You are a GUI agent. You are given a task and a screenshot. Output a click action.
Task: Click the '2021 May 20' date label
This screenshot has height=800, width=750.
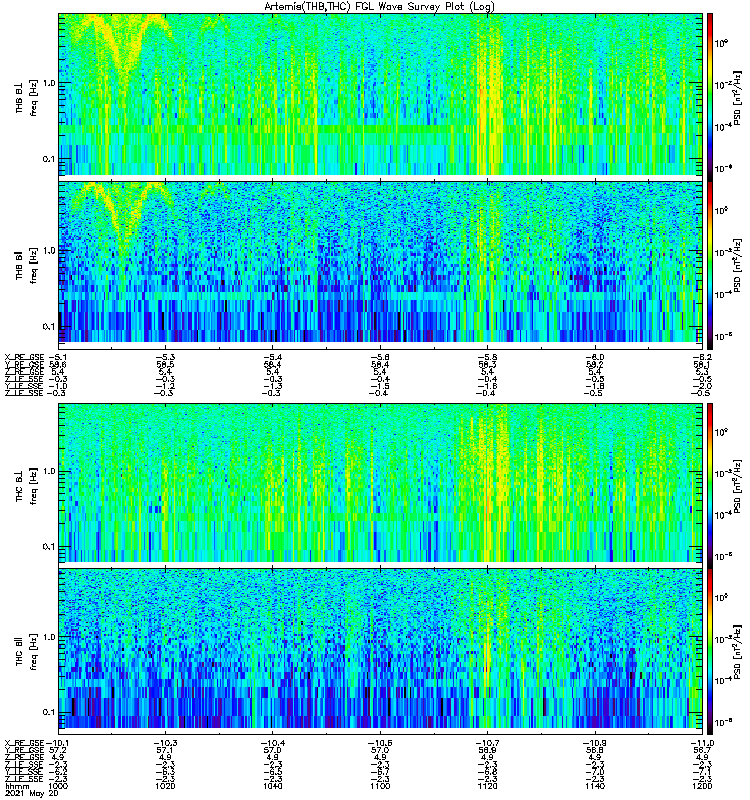[x=31, y=794]
